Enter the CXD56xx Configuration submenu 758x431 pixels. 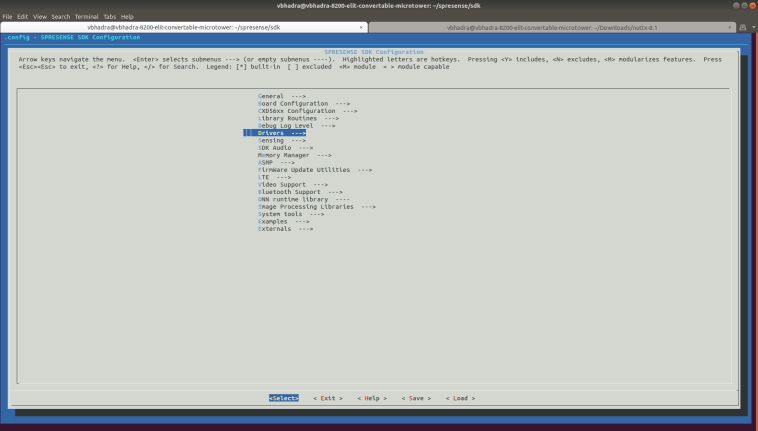307,111
